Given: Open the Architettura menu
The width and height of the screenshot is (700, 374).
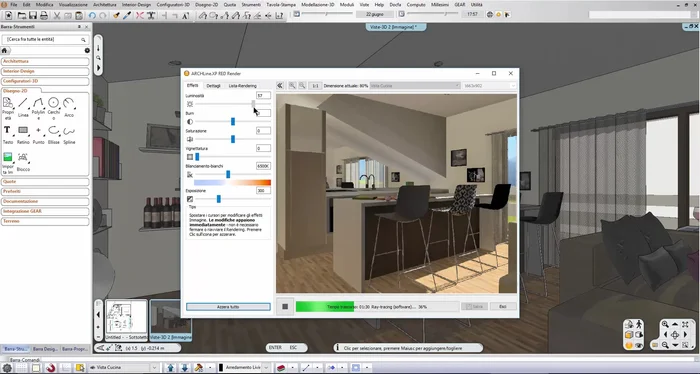Looking at the screenshot, I should (x=104, y=4).
